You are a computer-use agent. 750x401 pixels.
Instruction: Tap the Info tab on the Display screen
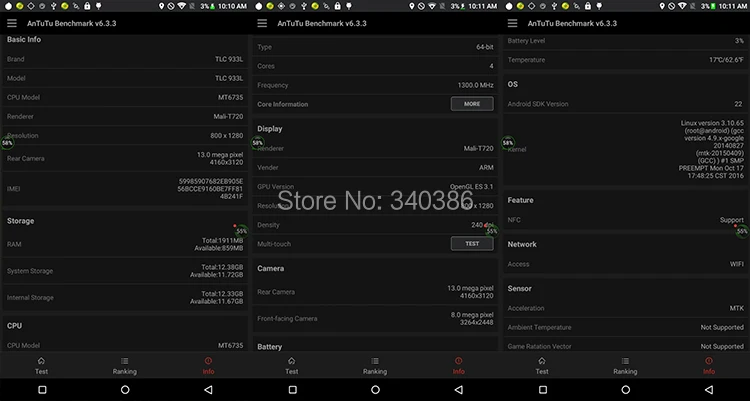[458, 366]
